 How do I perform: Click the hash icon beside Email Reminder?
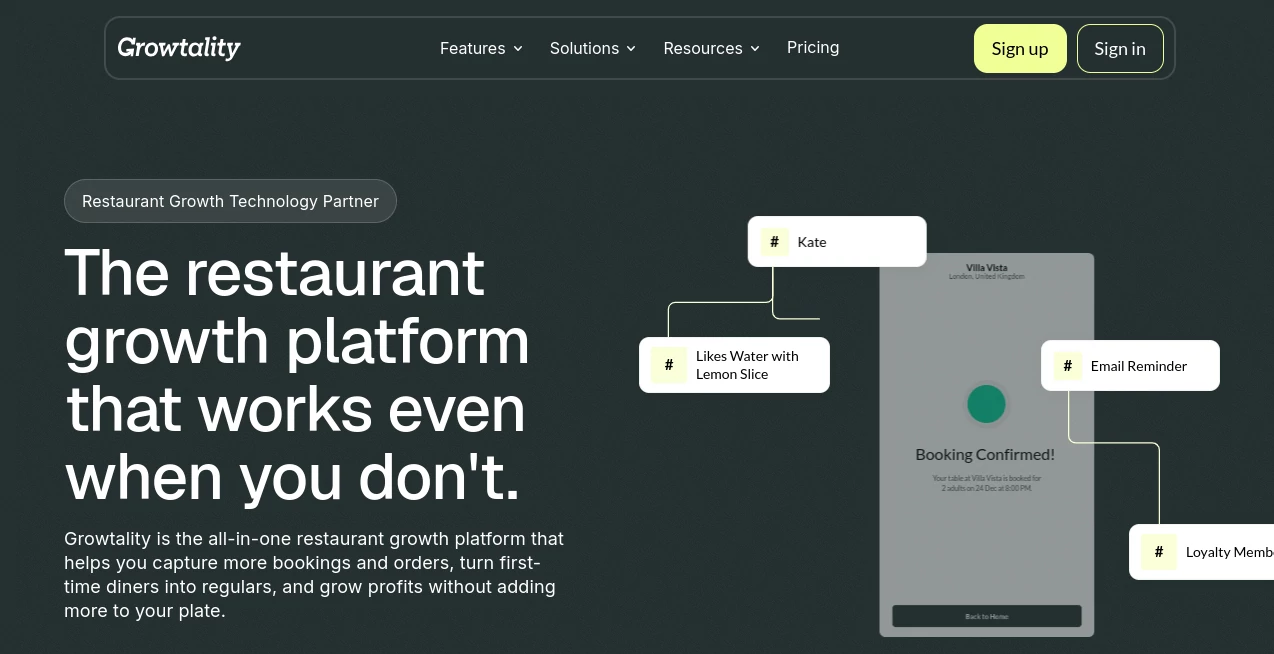[x=1067, y=366]
